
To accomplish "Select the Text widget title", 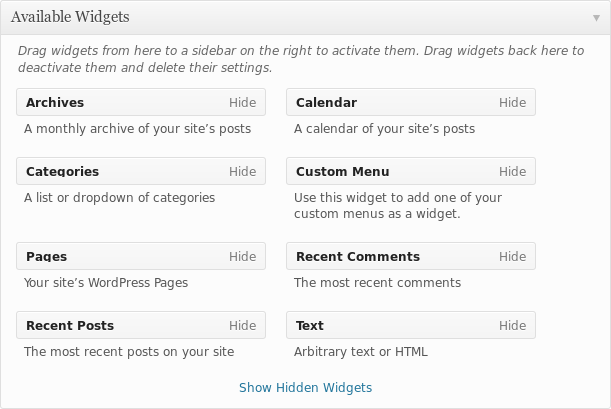I will pyautogui.click(x=310, y=325).
